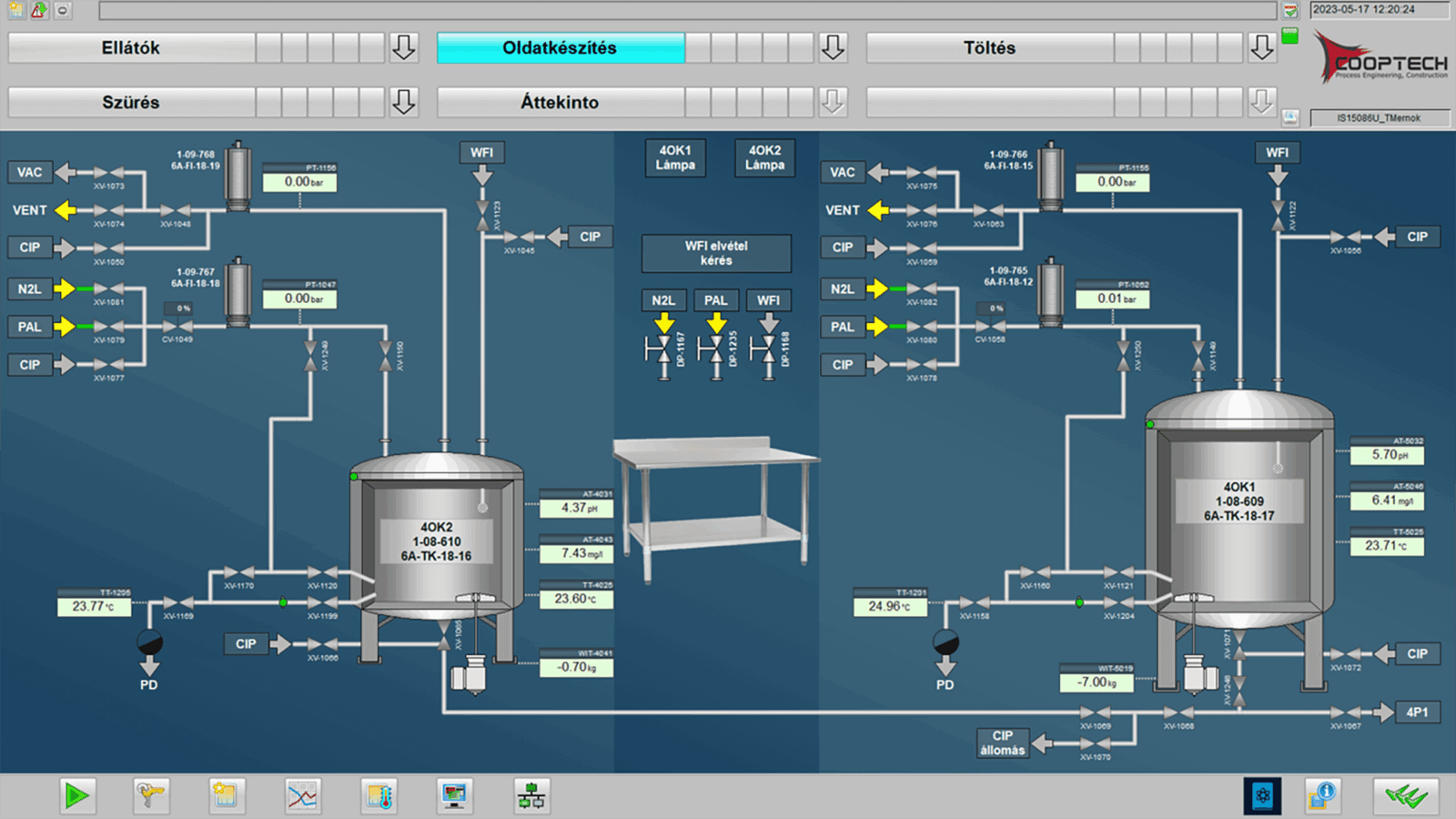This screenshot has height=819, width=1456.
Task: Open the thermometer report icon in the bottom toolbar
Action: pyautogui.click(x=379, y=797)
